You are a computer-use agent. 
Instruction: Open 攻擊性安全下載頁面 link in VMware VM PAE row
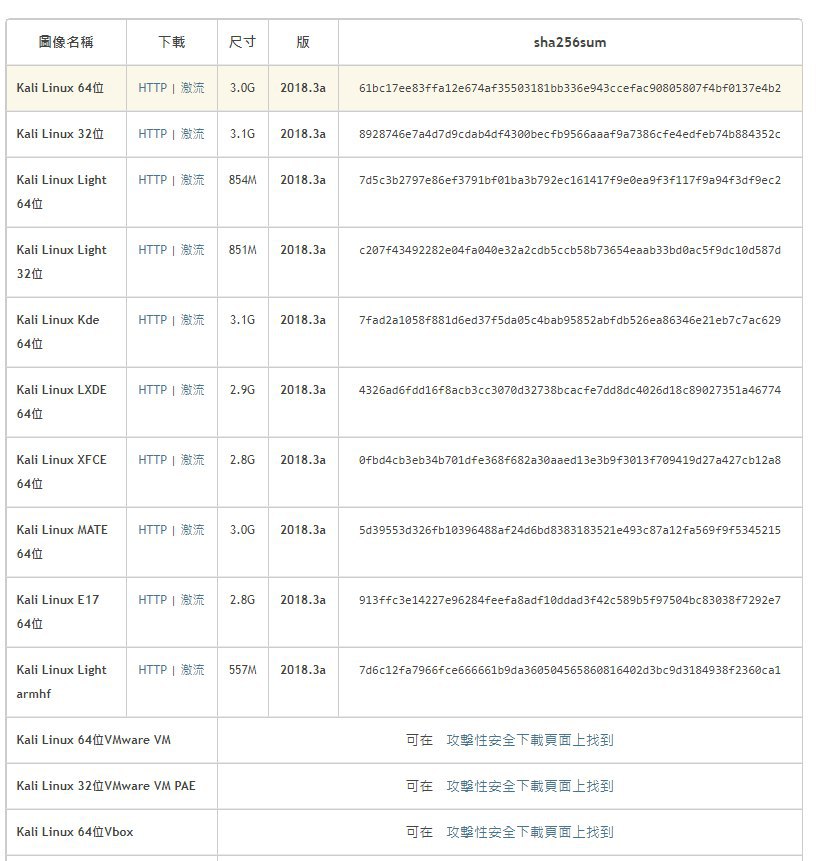509,786
